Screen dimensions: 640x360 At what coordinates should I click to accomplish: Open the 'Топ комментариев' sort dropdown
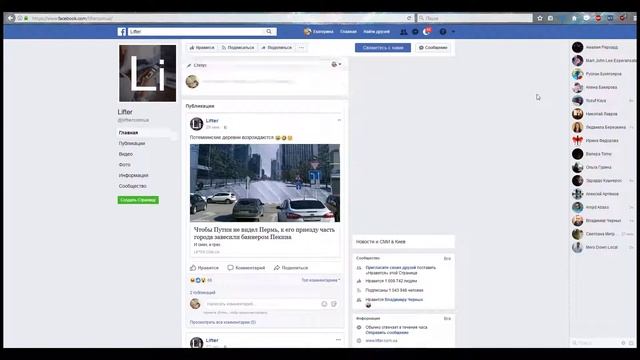pos(321,280)
